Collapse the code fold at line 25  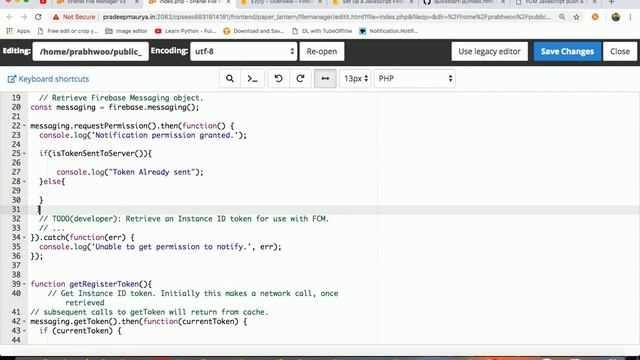point(24,153)
